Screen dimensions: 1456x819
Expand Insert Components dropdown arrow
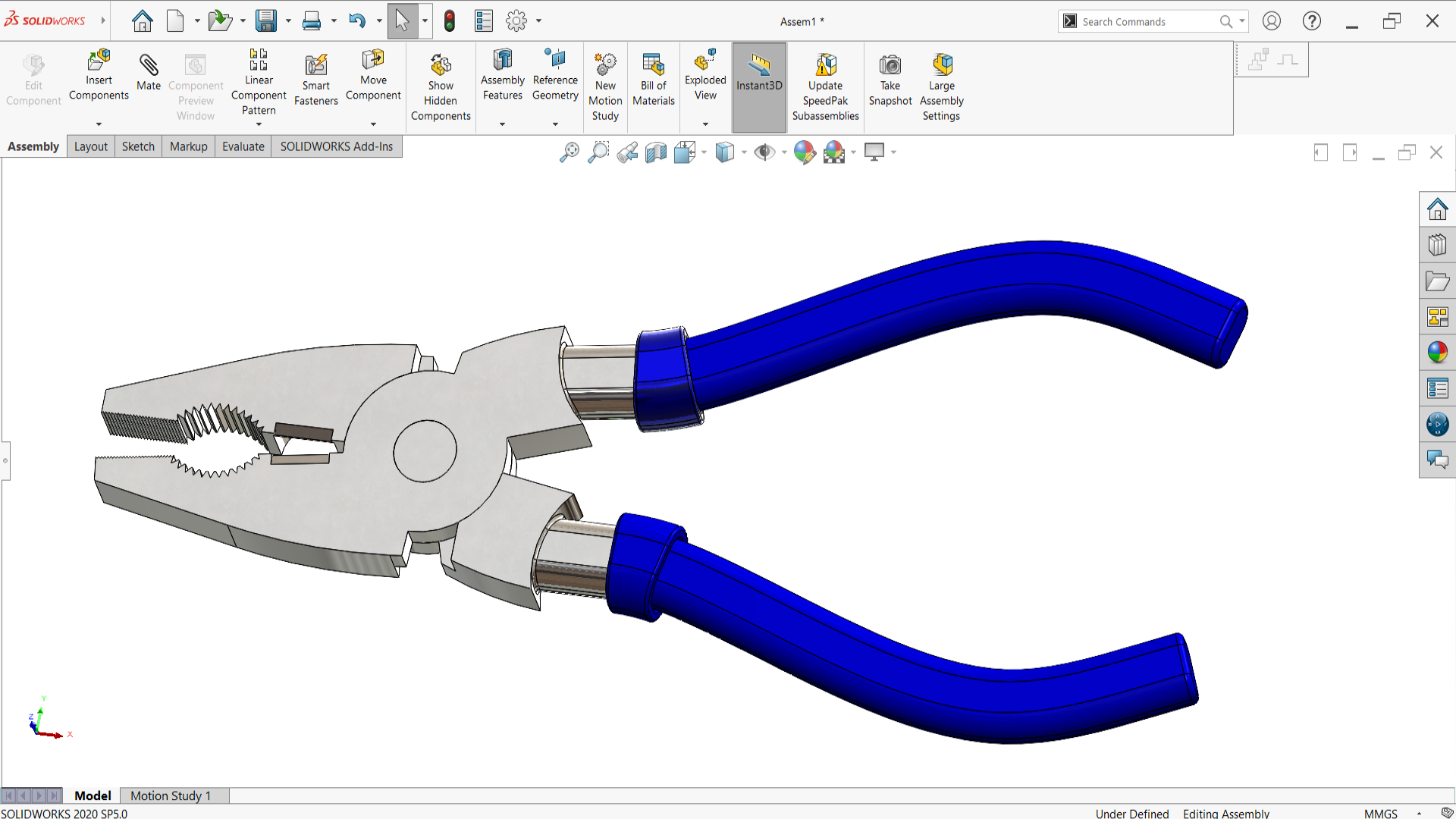coord(99,124)
